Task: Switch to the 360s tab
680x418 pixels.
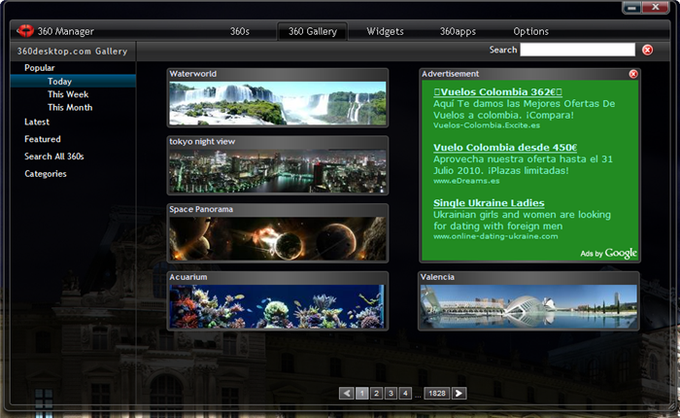Action: (x=240, y=31)
